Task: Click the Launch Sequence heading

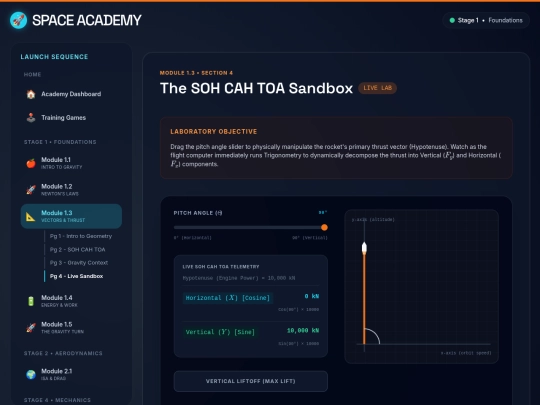Action: point(54,57)
